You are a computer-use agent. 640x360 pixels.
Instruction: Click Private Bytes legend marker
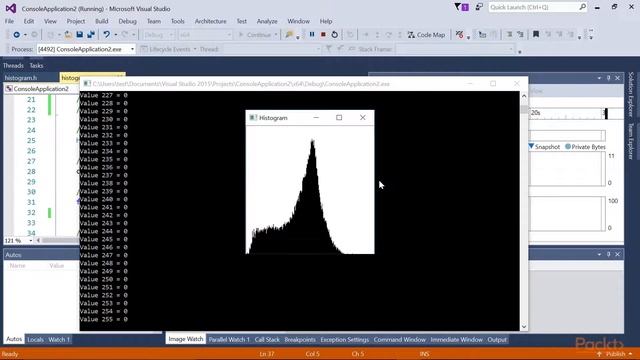[568, 146]
